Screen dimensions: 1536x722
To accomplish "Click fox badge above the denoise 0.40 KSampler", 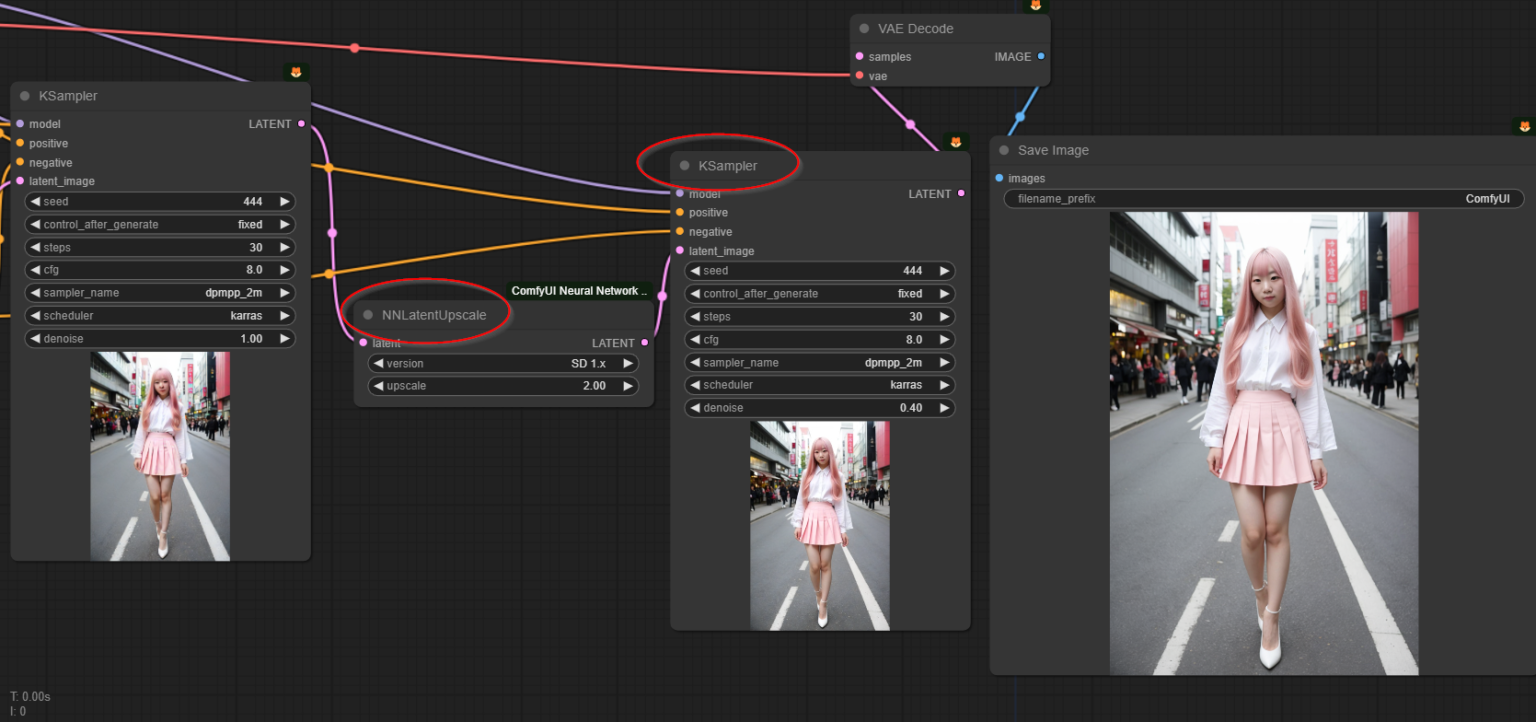I will 955,142.
